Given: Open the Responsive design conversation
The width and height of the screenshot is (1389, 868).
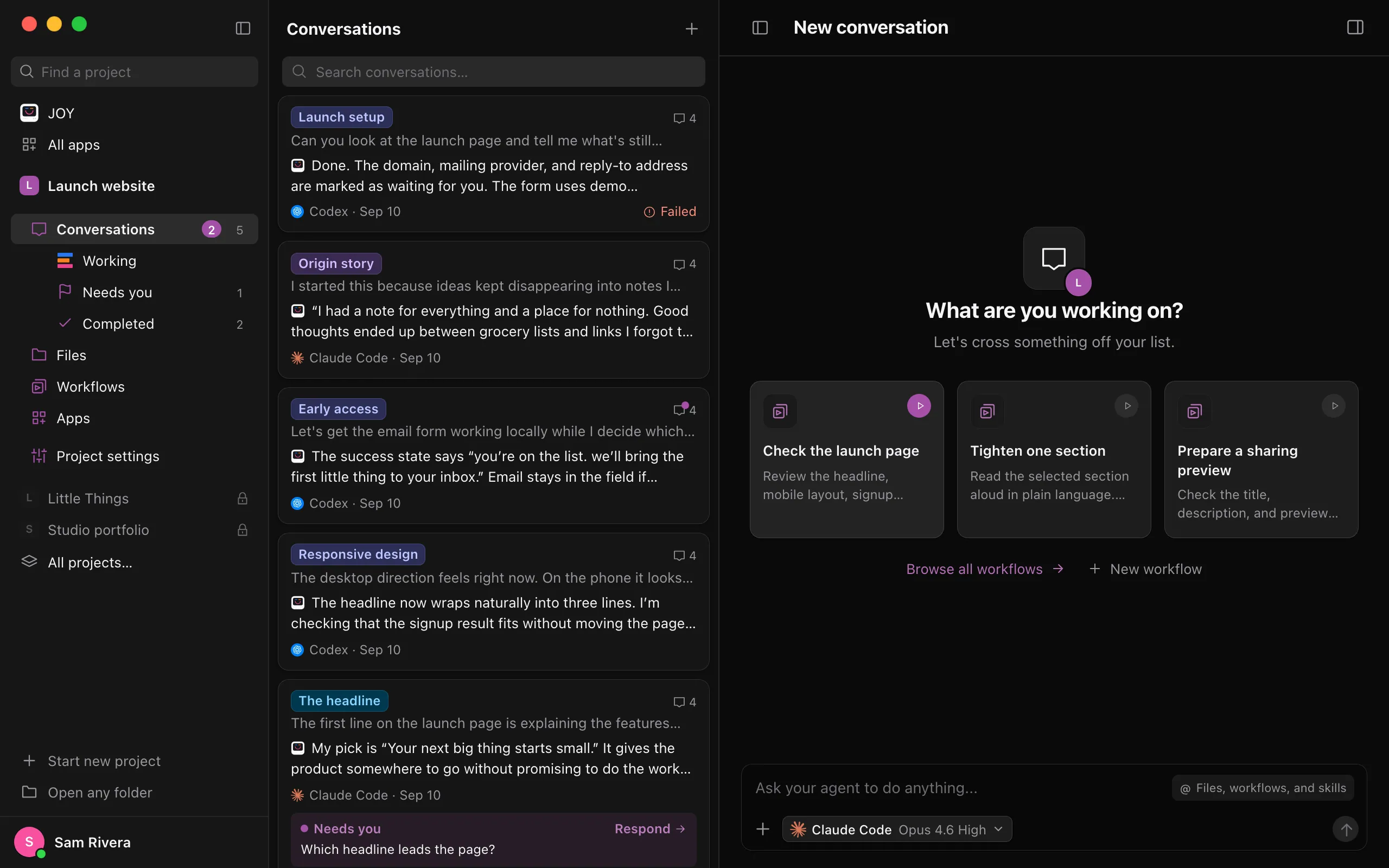Looking at the screenshot, I should coord(494,602).
